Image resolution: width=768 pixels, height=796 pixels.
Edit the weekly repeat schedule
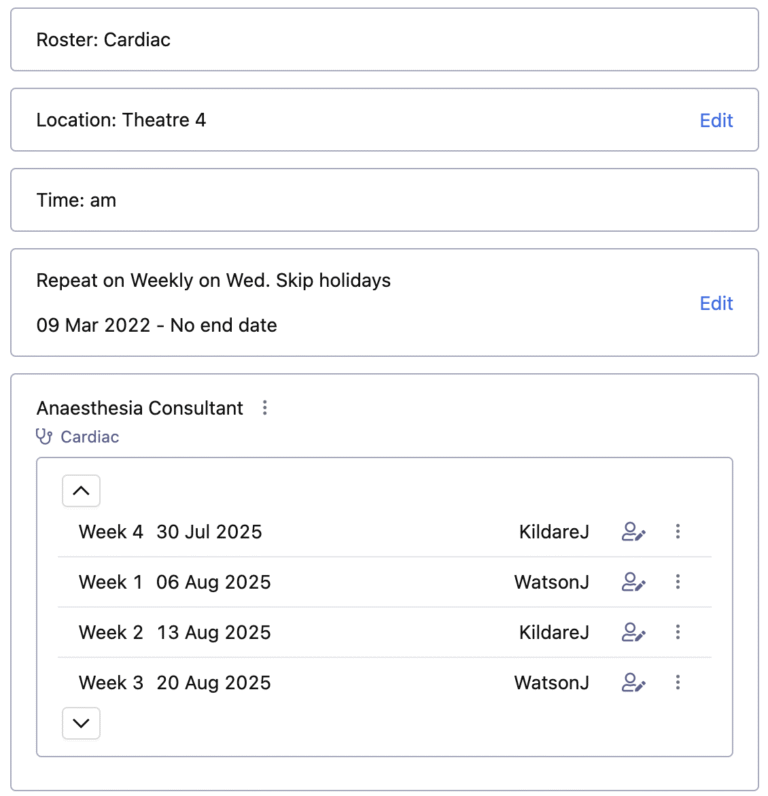pos(716,303)
